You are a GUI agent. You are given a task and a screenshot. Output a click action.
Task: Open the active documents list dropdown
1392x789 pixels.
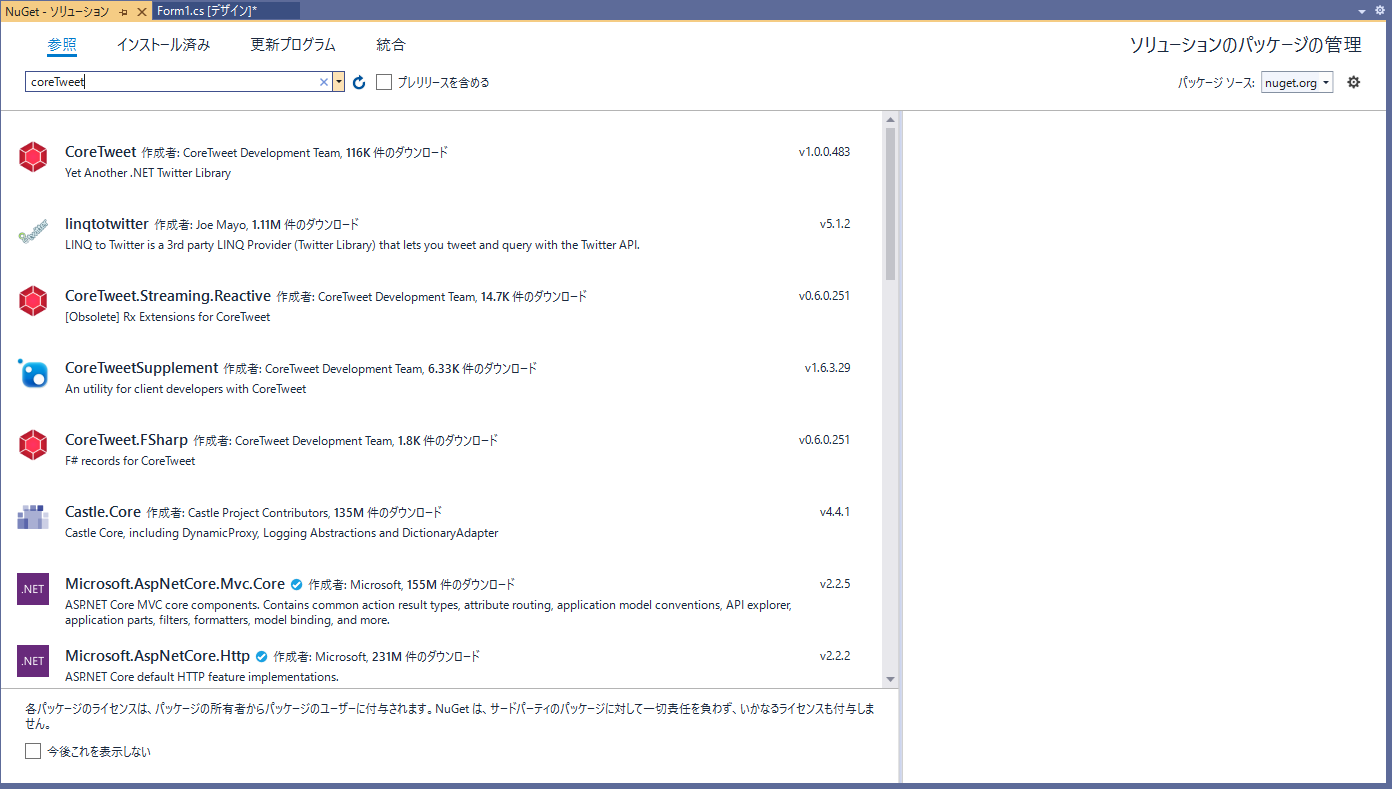coord(1362,10)
